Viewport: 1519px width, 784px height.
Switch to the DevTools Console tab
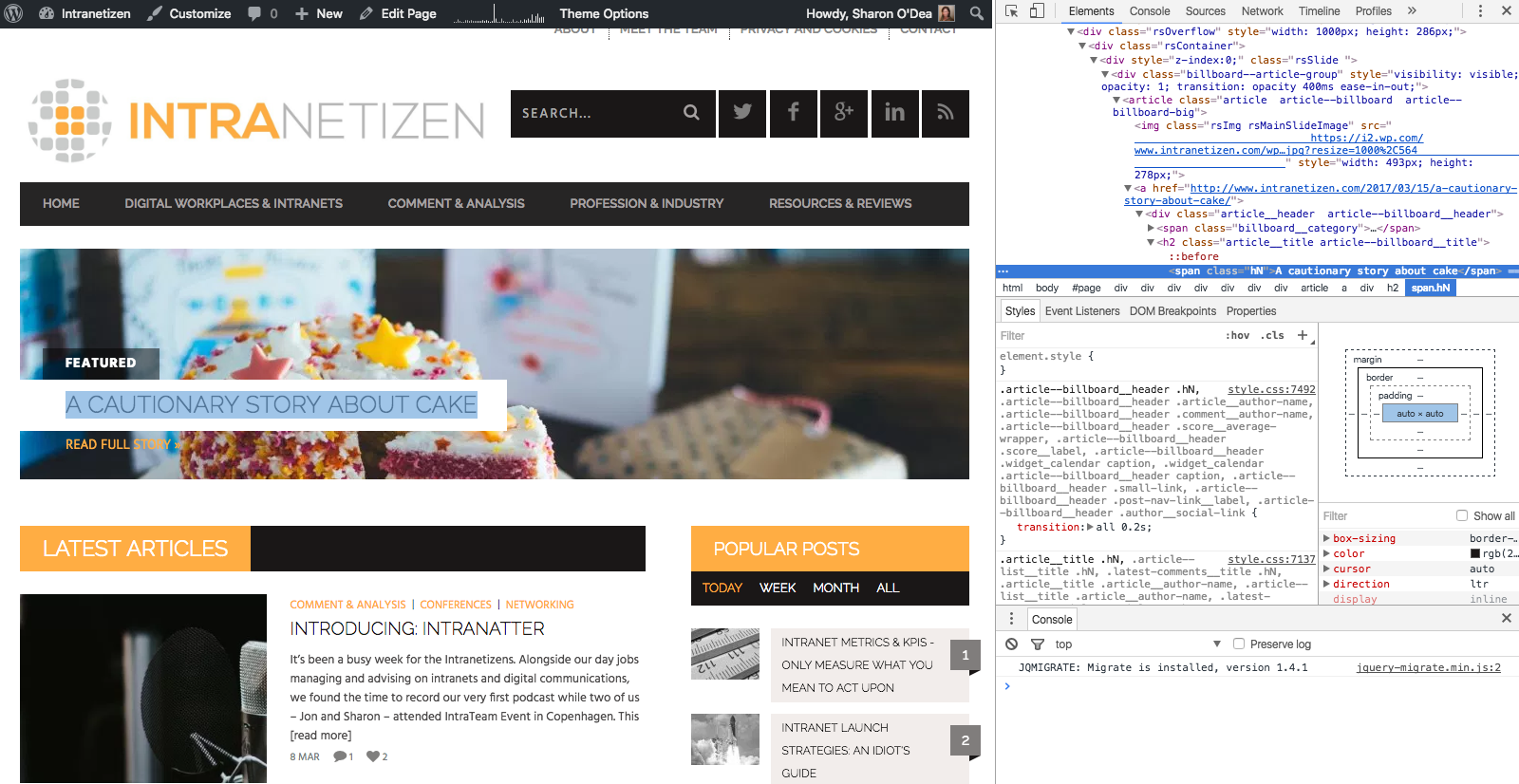tap(1150, 11)
